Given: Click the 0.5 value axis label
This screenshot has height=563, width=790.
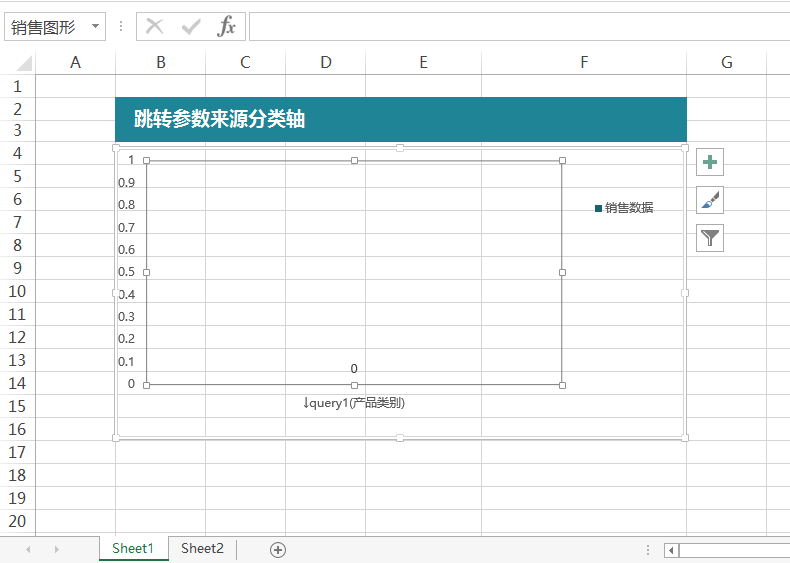Looking at the screenshot, I should point(126,272).
